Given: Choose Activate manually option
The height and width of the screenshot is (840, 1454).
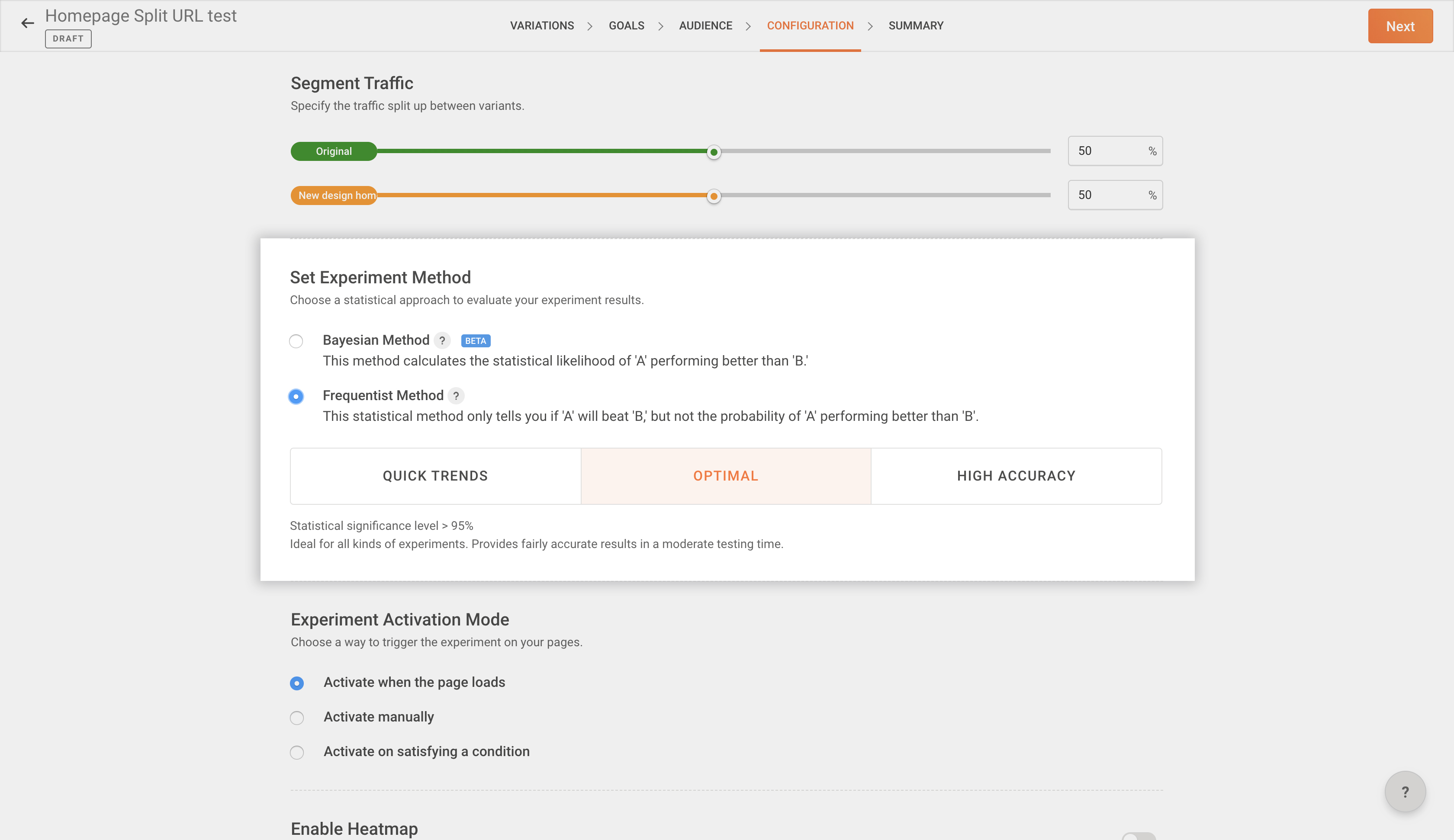Looking at the screenshot, I should tap(296, 718).
